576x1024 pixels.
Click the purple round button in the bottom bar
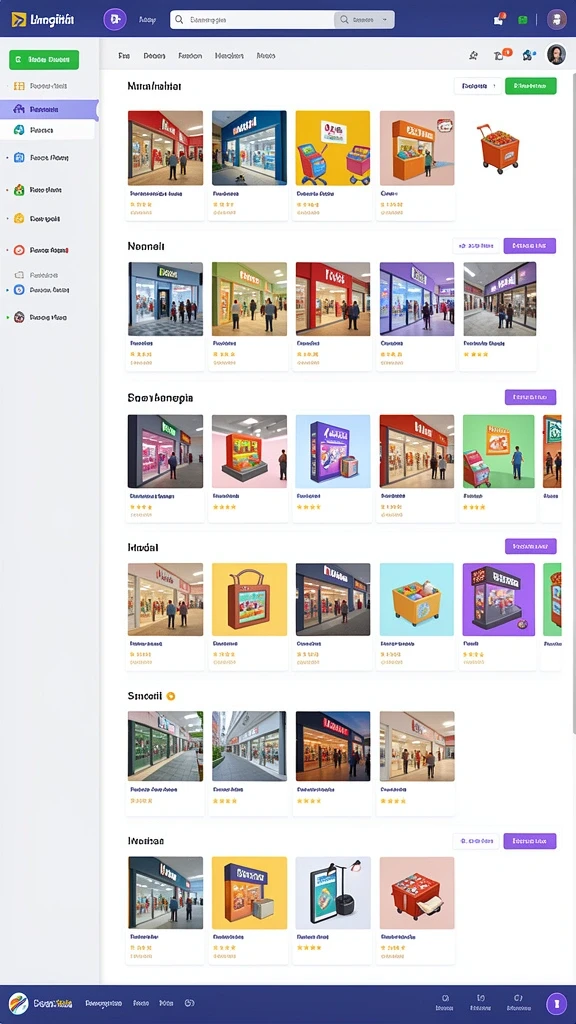pos(556,1002)
